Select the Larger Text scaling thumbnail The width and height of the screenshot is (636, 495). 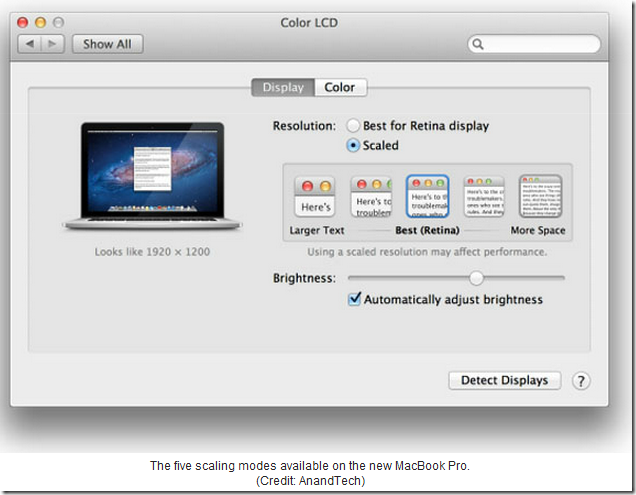[315, 197]
